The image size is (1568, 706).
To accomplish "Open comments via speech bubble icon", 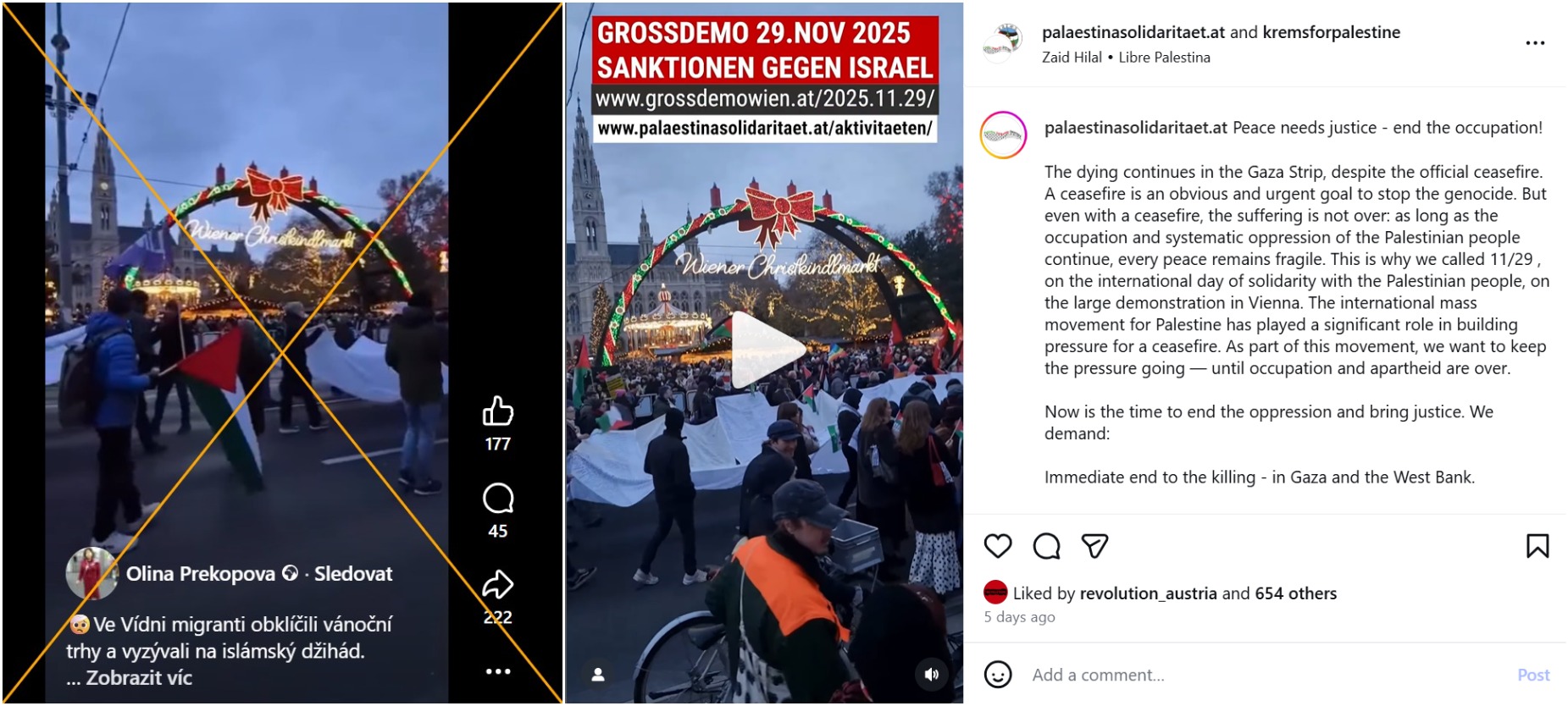I will [1046, 546].
